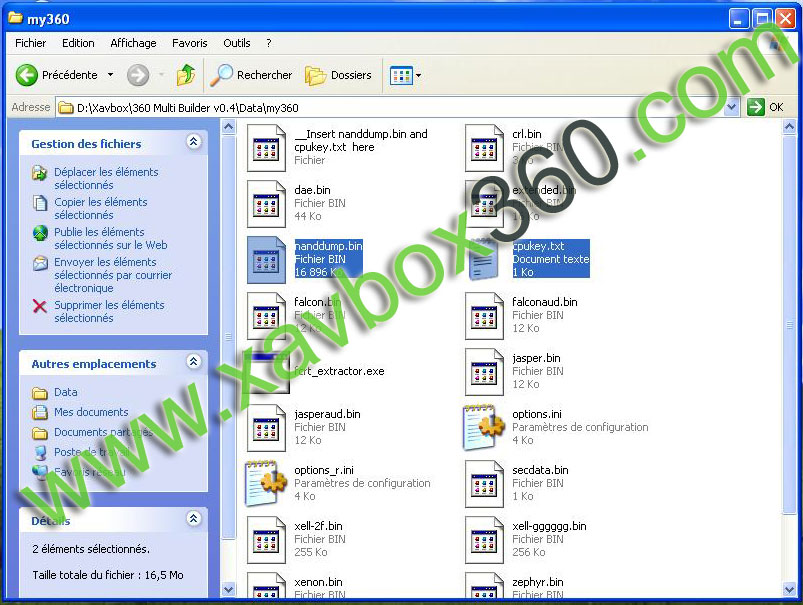Open the Affichage menu
The width and height of the screenshot is (803, 605).
coord(133,43)
